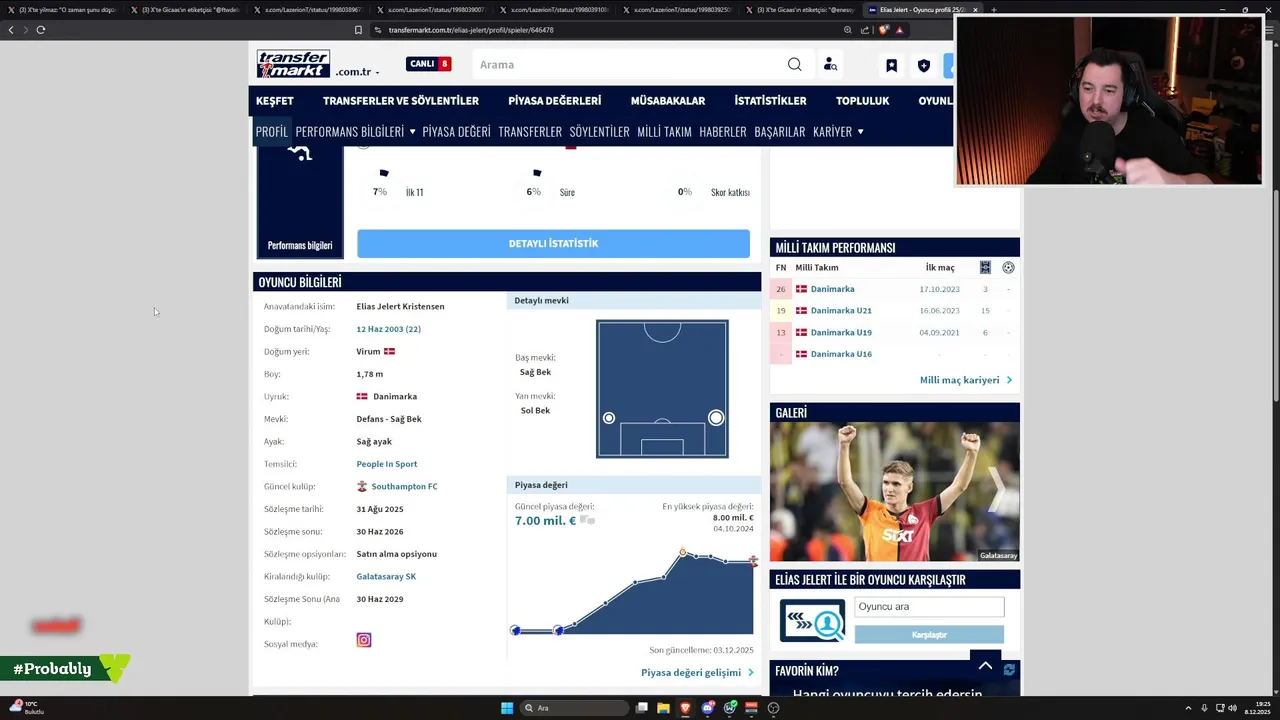Image resolution: width=1280 pixels, height=720 pixels.
Task: Open the KEŞFET menu
Action: click(275, 101)
